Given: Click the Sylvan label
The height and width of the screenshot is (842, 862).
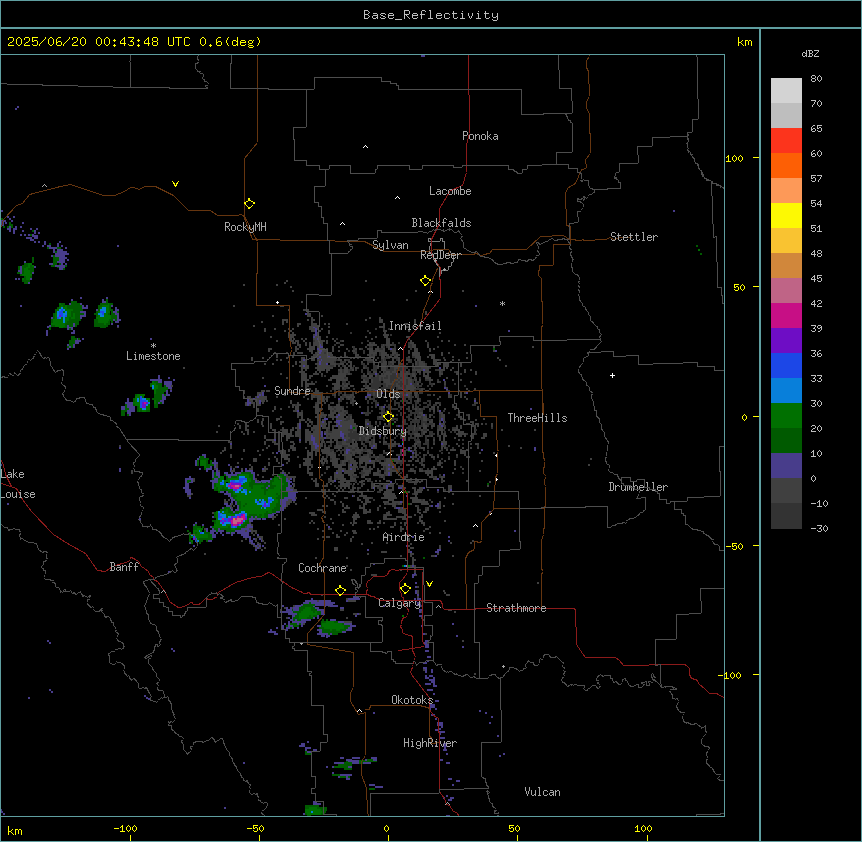Looking at the screenshot, I should [x=390, y=245].
